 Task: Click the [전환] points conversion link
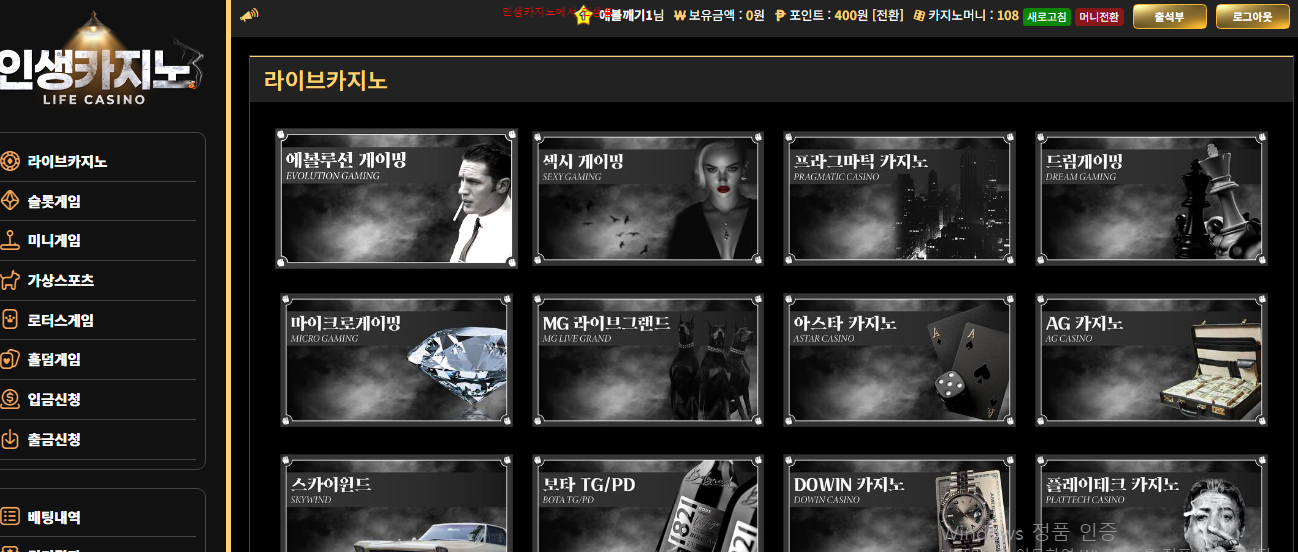tap(887, 16)
